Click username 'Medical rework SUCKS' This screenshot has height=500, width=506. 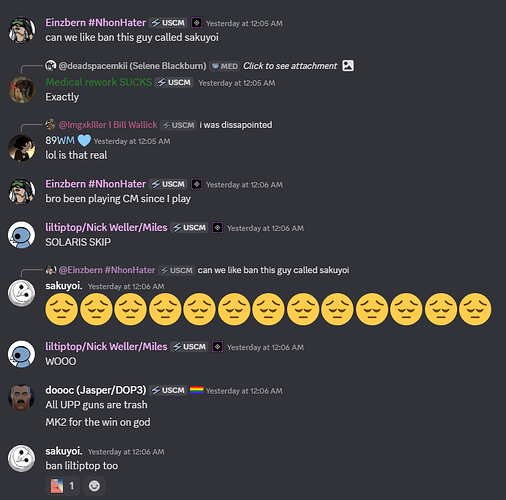[x=99, y=82]
